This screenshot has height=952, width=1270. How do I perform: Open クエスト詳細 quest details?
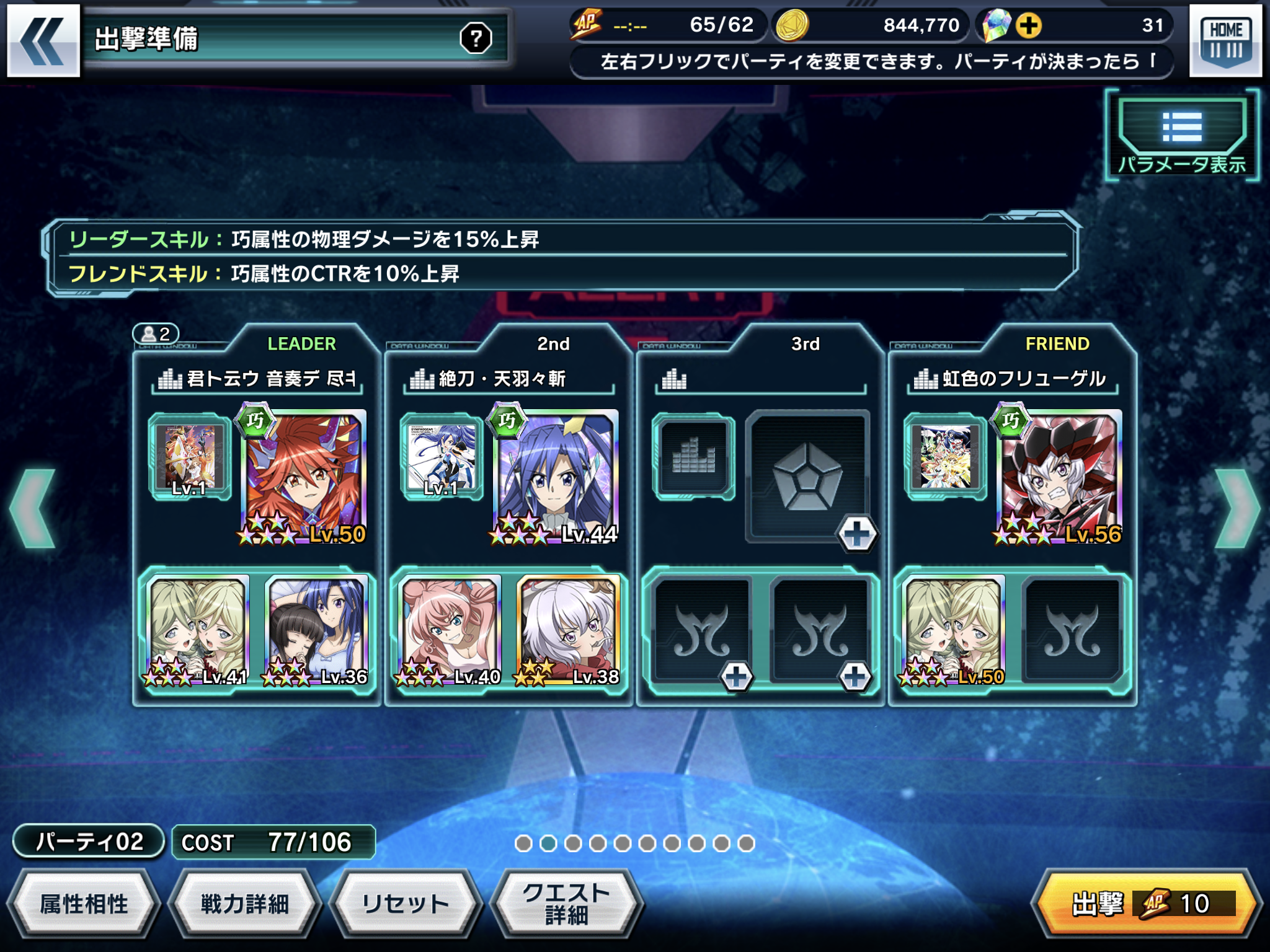pos(566,904)
